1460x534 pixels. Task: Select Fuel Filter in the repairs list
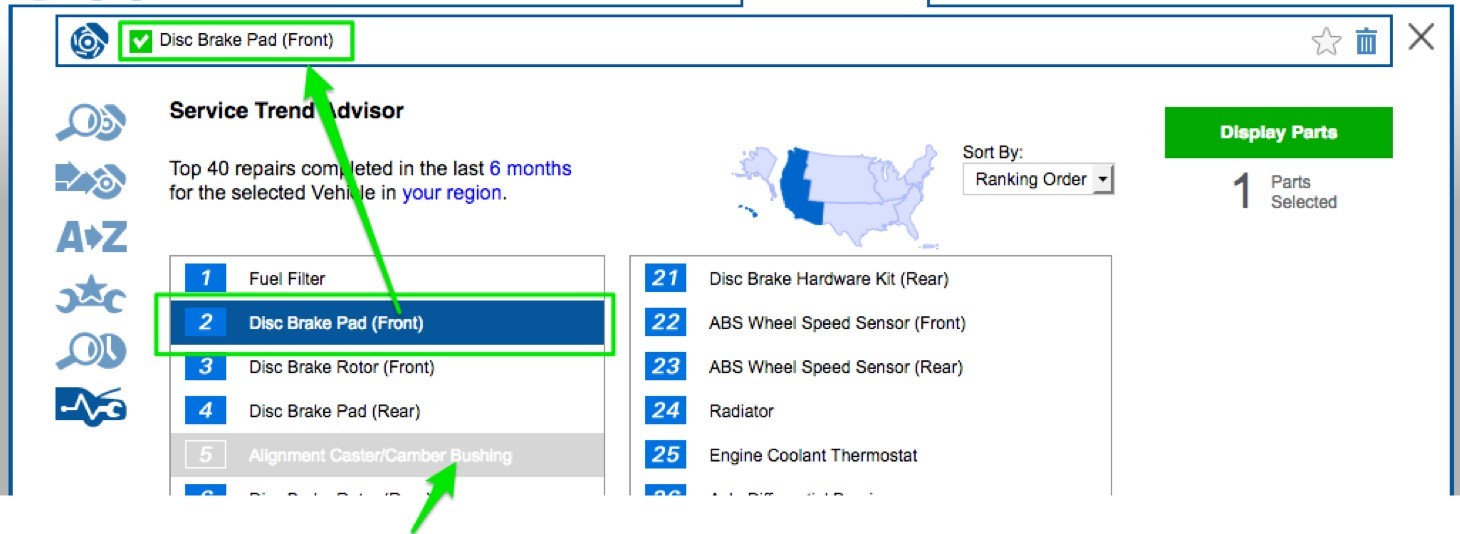tap(287, 279)
